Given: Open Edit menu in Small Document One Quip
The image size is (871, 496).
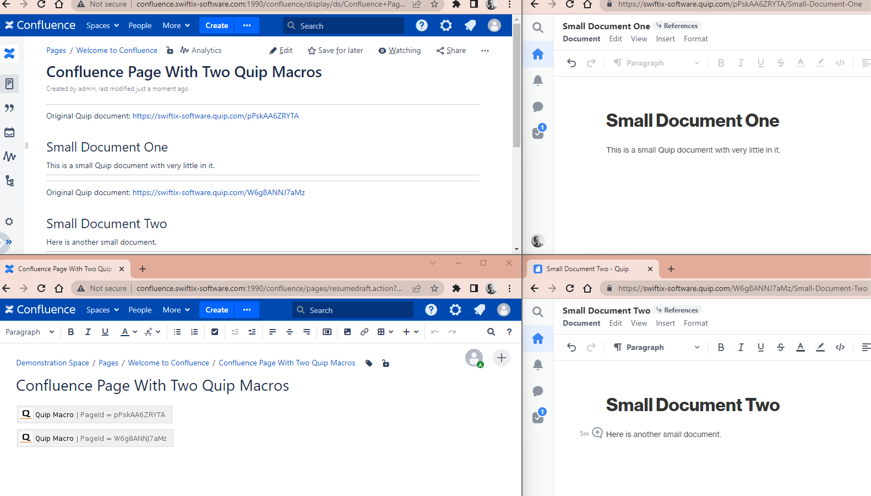Looking at the screenshot, I should pyautogui.click(x=615, y=39).
